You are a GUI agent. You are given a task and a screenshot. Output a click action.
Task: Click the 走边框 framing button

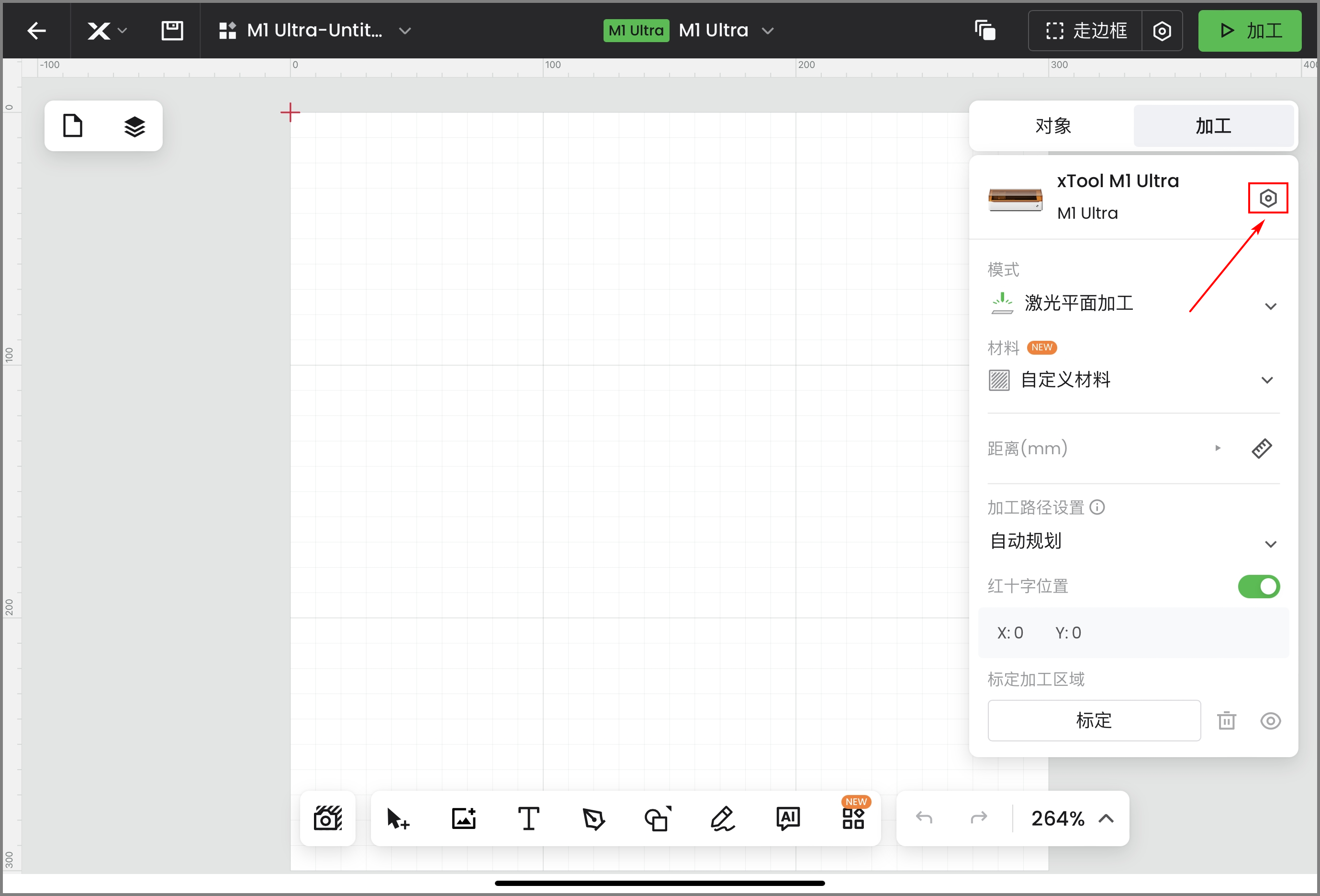point(1085,31)
